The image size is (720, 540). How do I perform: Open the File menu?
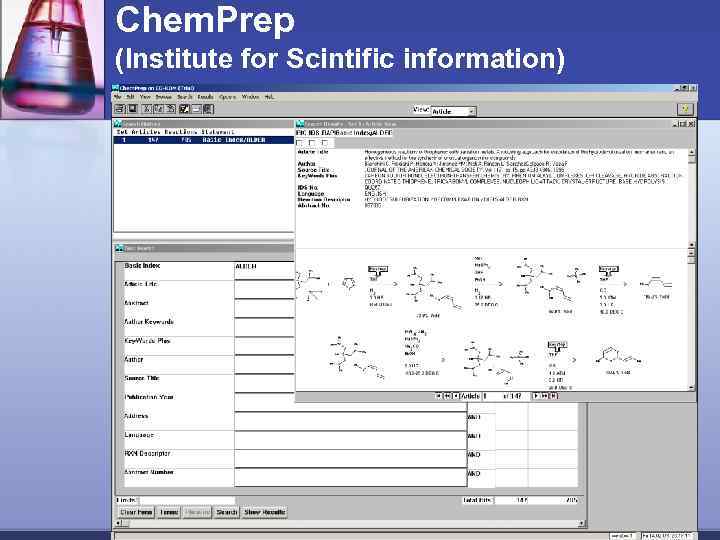[x=118, y=97]
